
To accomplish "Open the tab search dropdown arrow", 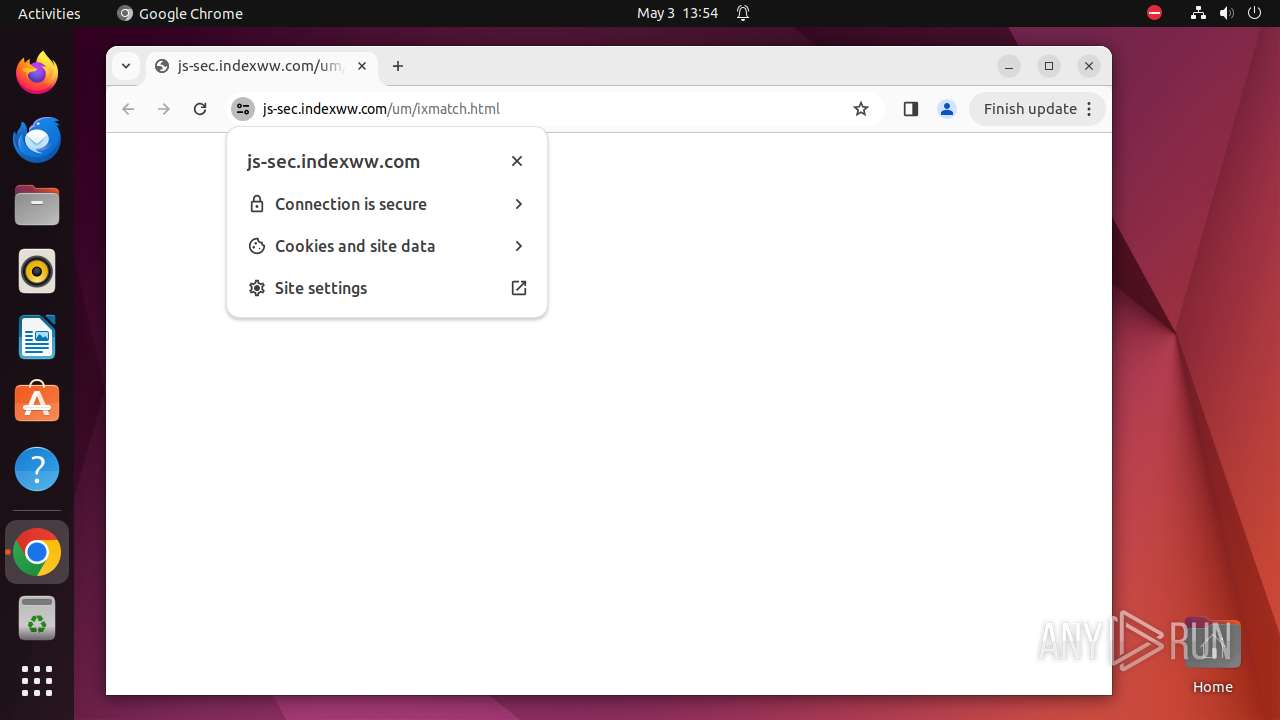I will tap(126, 66).
